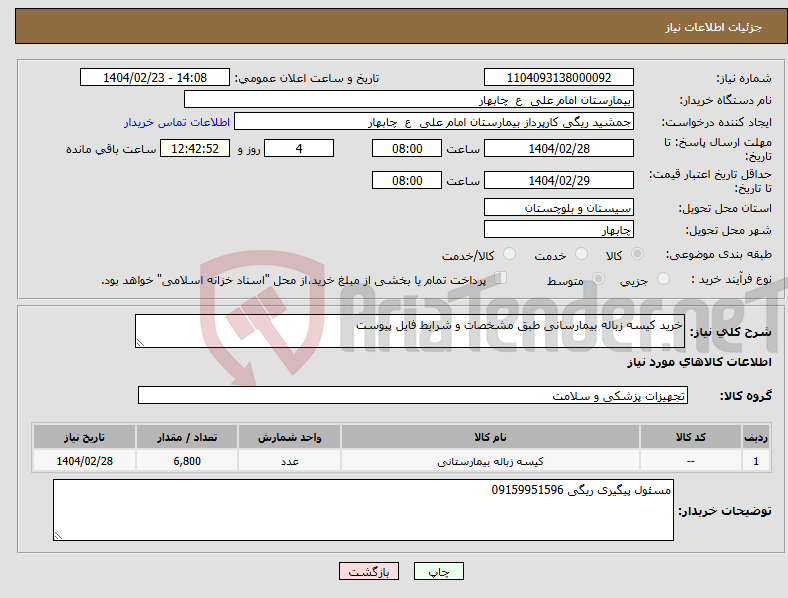
Task: Open اطلاعات تماس خریدار link
Action: point(177,122)
